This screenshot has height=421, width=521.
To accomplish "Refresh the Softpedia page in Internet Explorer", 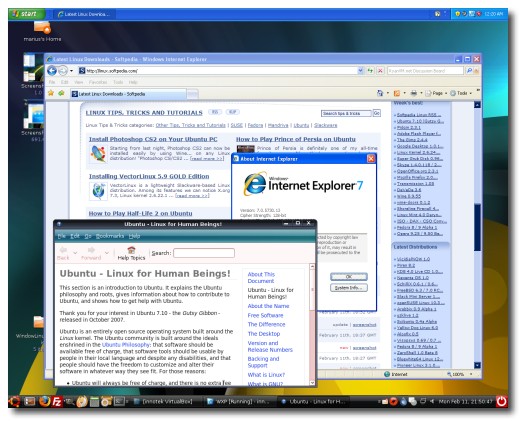I will (370, 71).
